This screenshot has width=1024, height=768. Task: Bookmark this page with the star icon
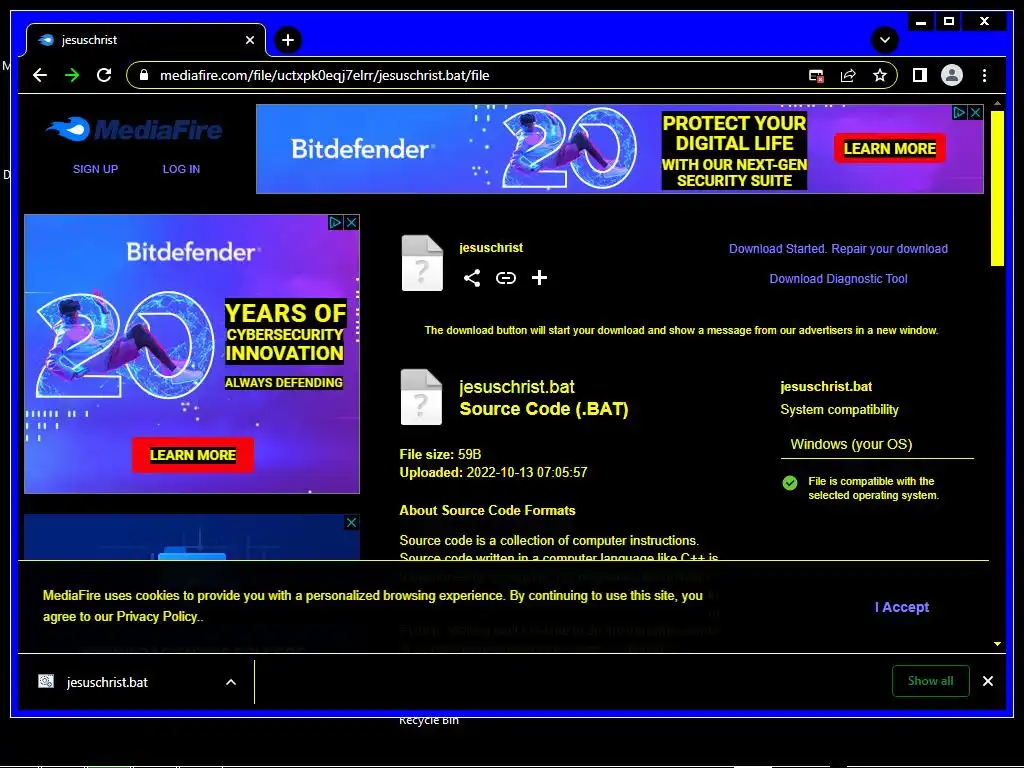coord(880,76)
